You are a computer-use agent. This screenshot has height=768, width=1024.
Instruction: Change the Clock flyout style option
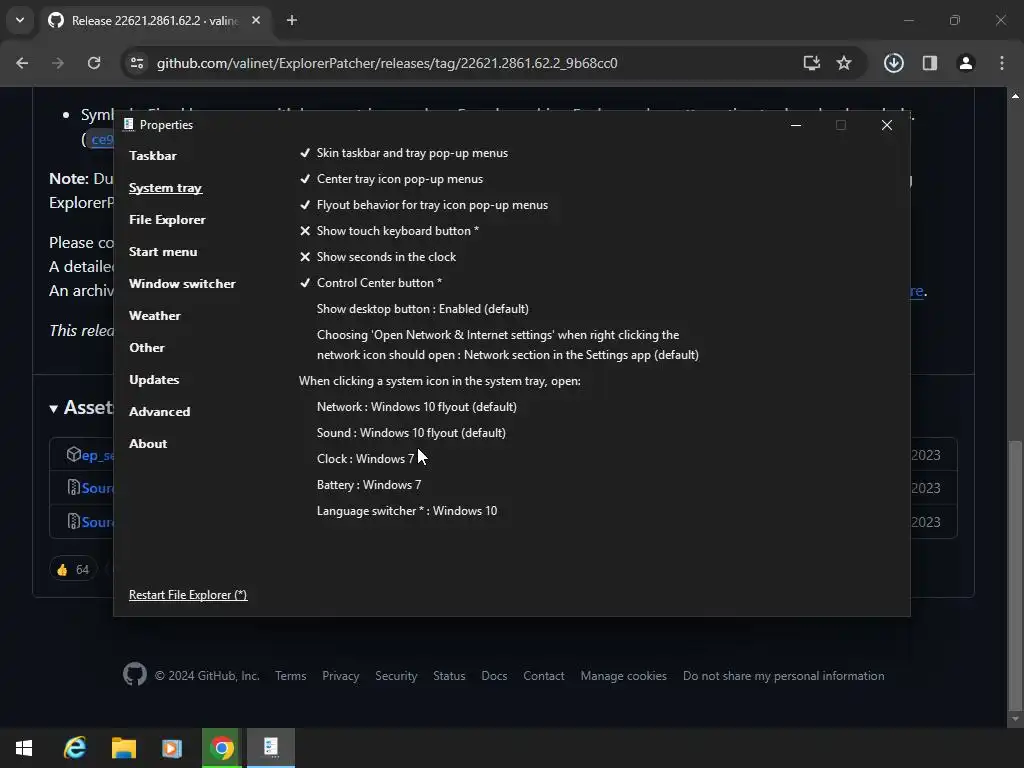coord(365,459)
